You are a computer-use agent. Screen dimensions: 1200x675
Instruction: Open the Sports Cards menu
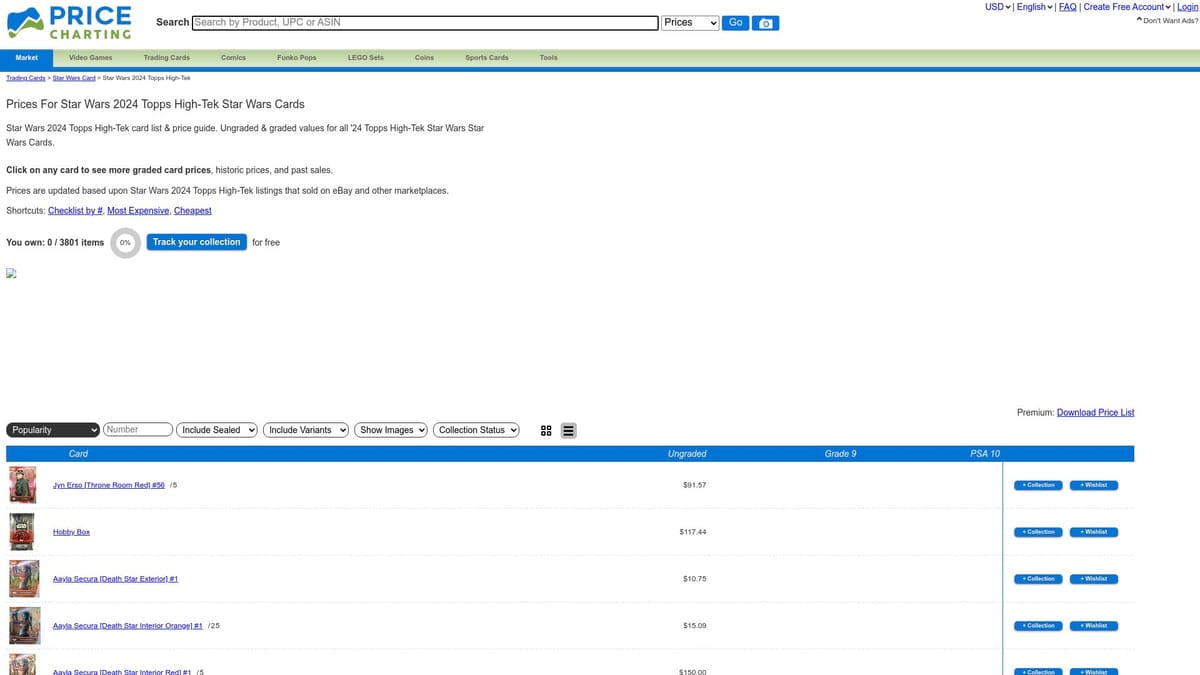[x=487, y=58]
